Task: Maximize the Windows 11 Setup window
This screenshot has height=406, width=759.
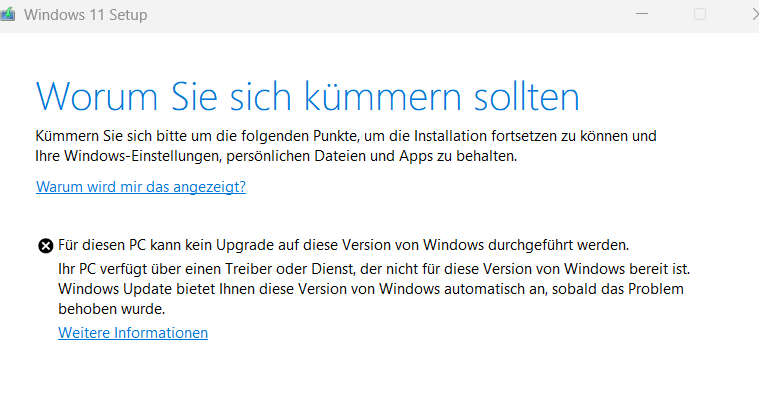Action: pyautogui.click(x=700, y=14)
